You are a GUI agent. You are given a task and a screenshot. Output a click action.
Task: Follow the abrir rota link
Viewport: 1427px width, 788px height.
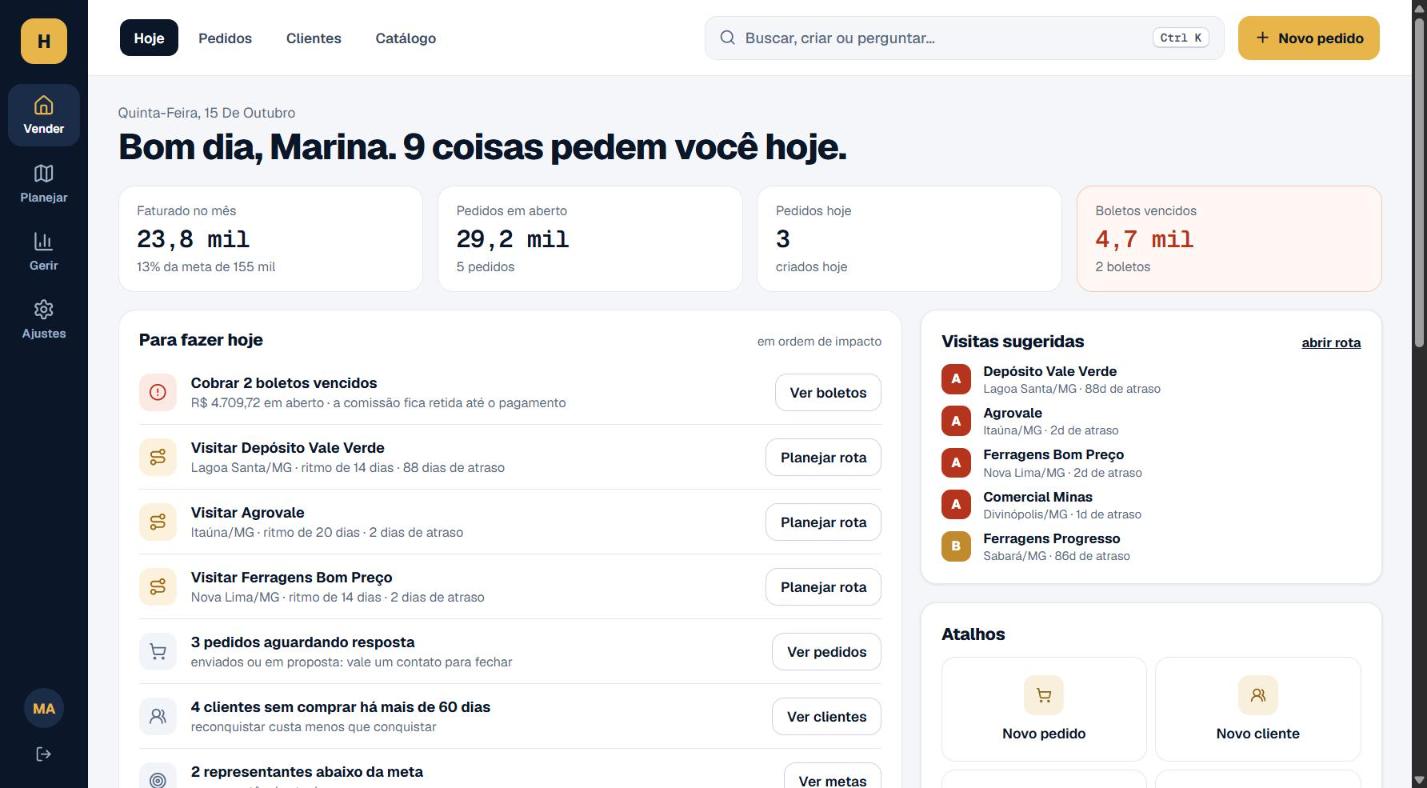[x=1331, y=342]
